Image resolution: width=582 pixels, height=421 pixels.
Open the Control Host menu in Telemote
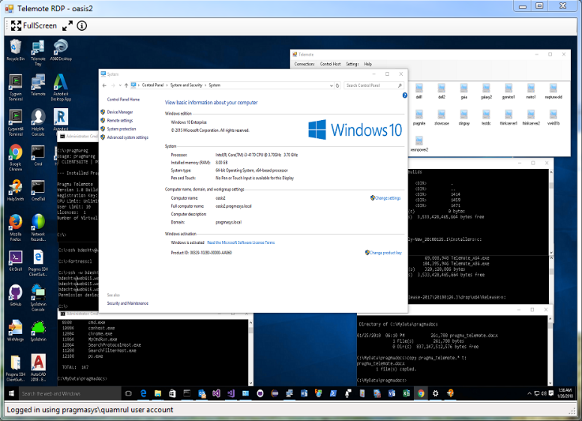330,64
